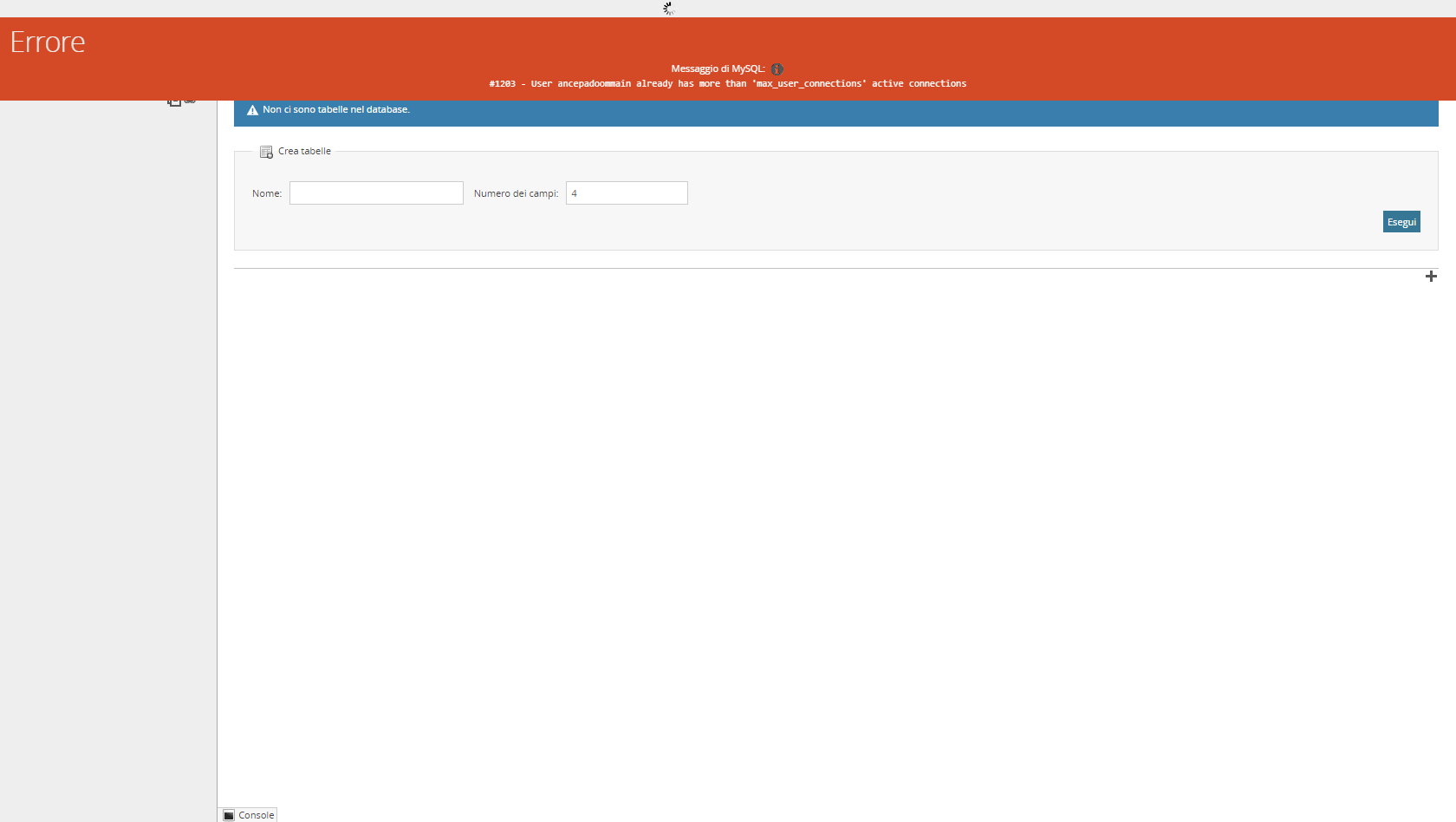Click the loading spinner at the top
This screenshot has height=822, width=1456.
[668, 9]
